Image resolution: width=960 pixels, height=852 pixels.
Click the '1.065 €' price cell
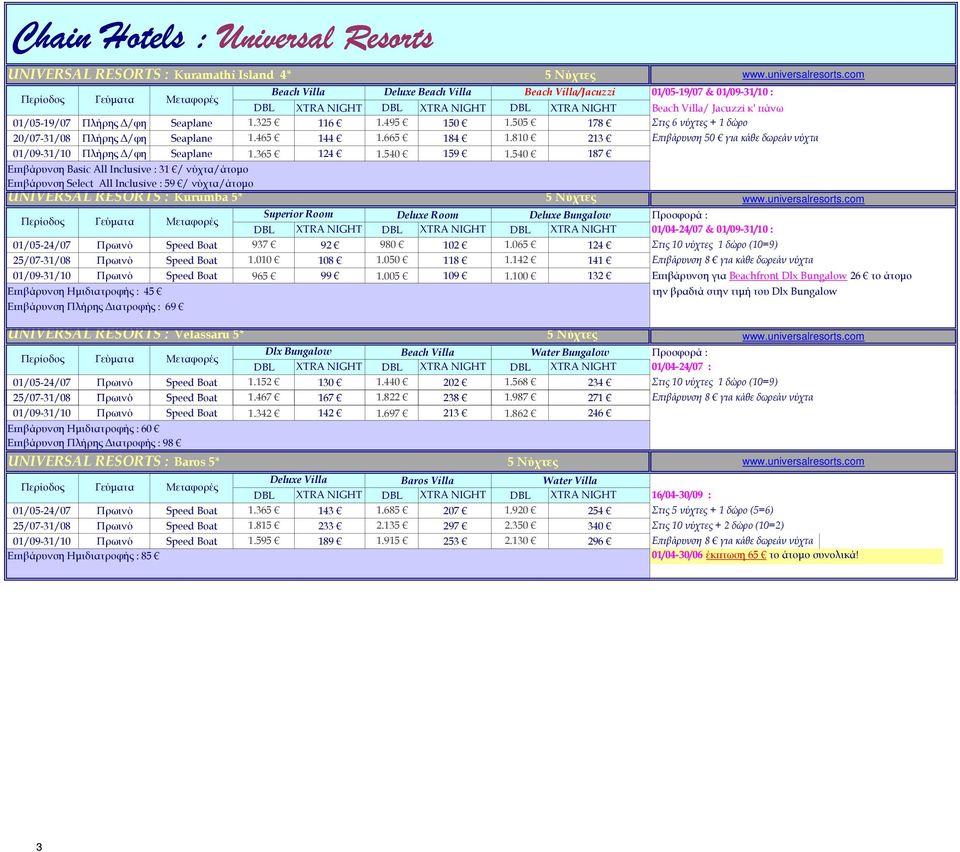[x=520, y=244]
